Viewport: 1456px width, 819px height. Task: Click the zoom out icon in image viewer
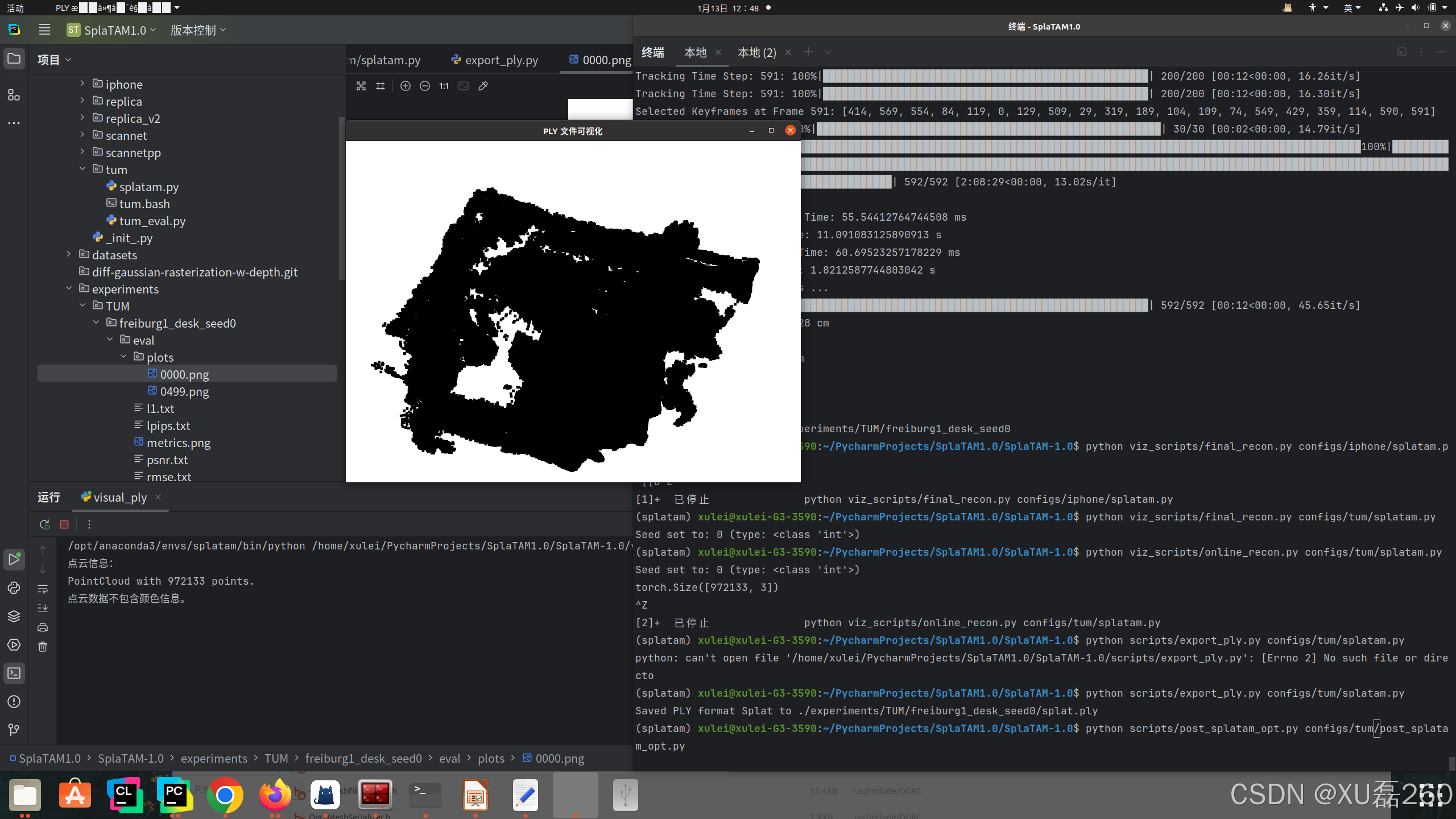pyautogui.click(x=424, y=86)
